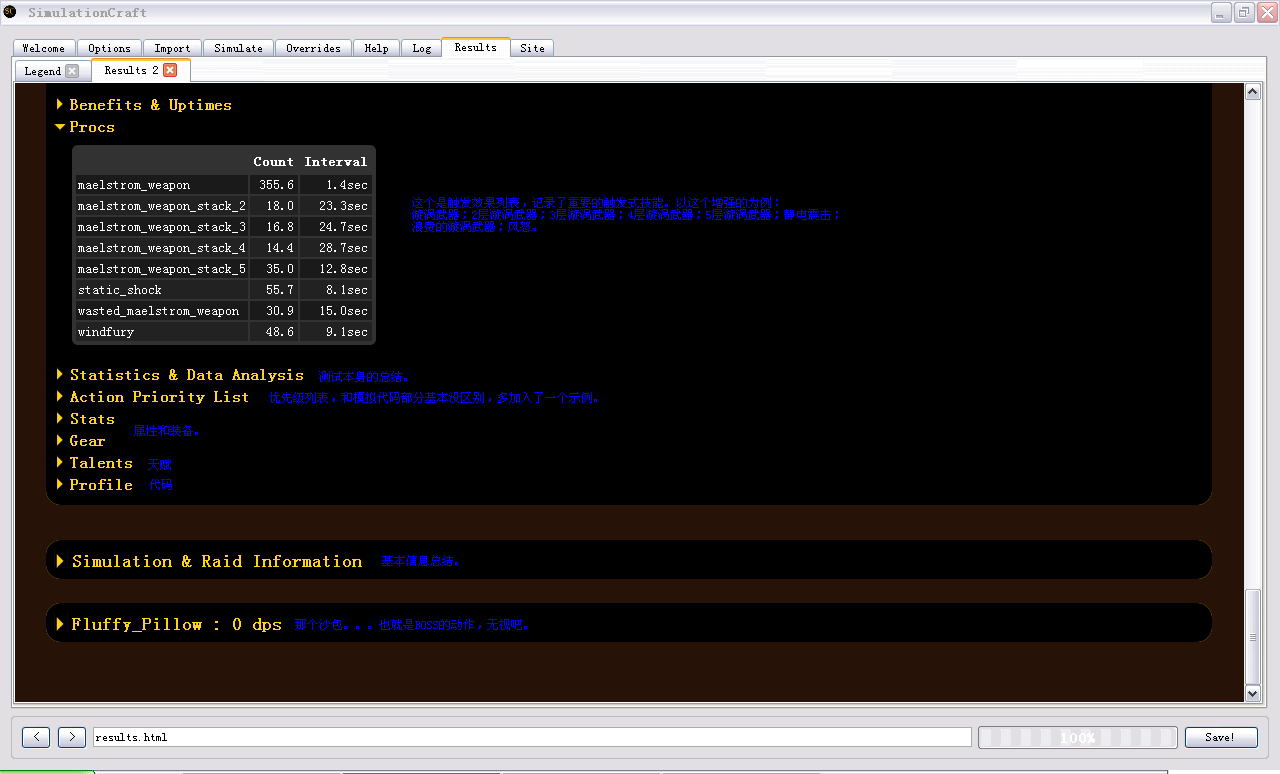The height and width of the screenshot is (774, 1280).
Task: Click the forward navigation arrow button
Action: pyautogui.click(x=72, y=737)
